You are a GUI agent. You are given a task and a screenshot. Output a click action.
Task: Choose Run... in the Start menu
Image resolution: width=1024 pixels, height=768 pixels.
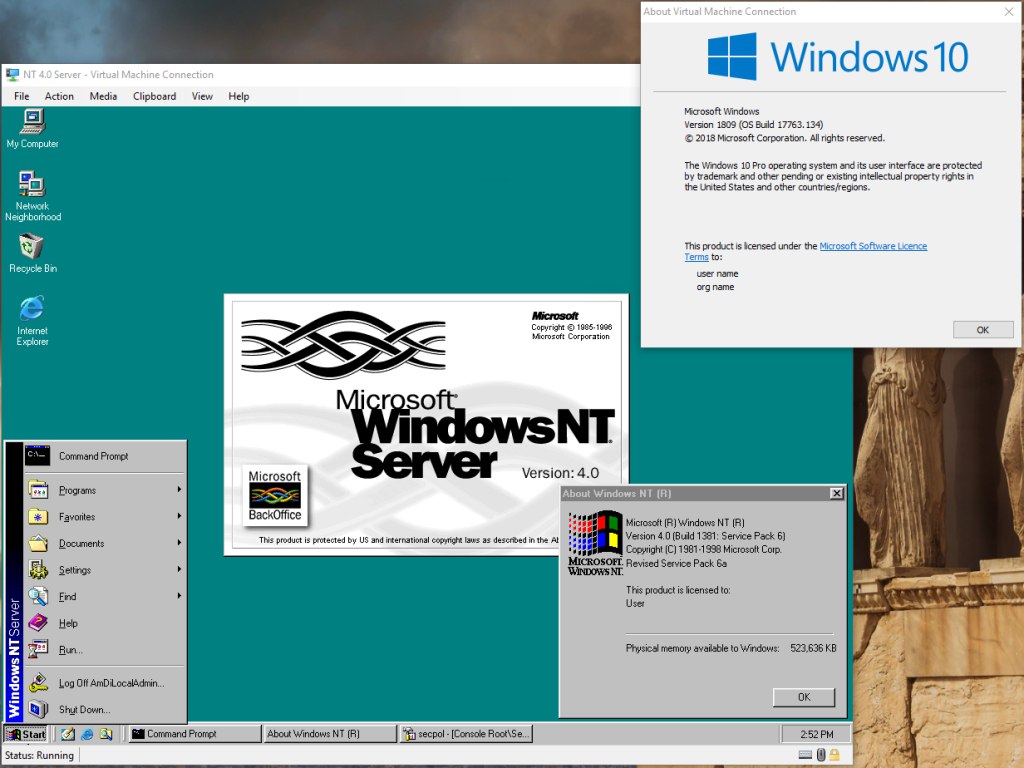pos(104,650)
